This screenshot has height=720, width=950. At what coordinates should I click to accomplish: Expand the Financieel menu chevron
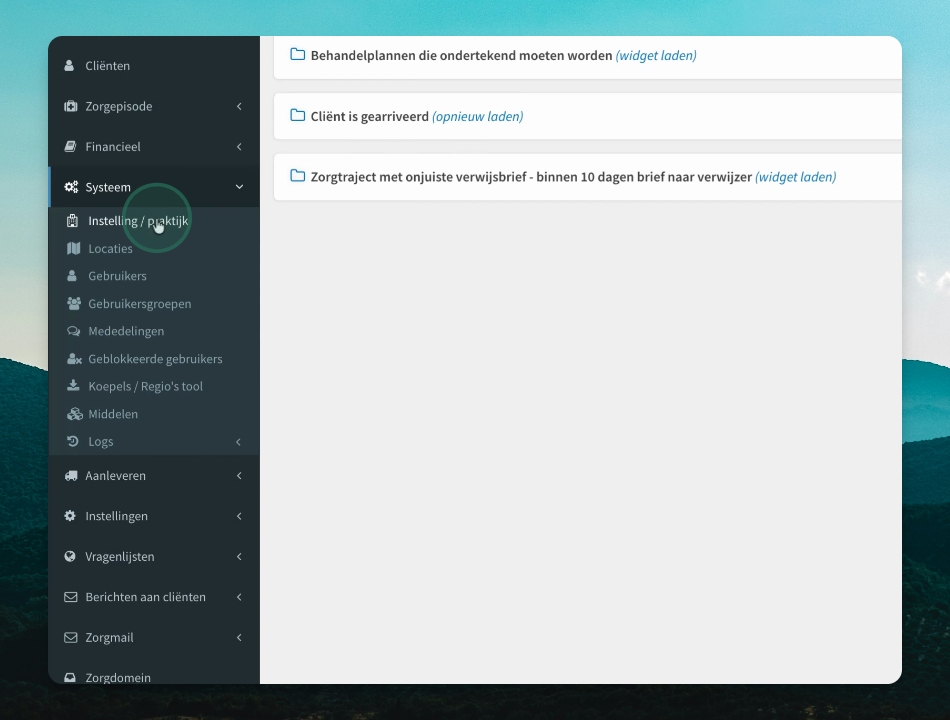click(x=239, y=147)
